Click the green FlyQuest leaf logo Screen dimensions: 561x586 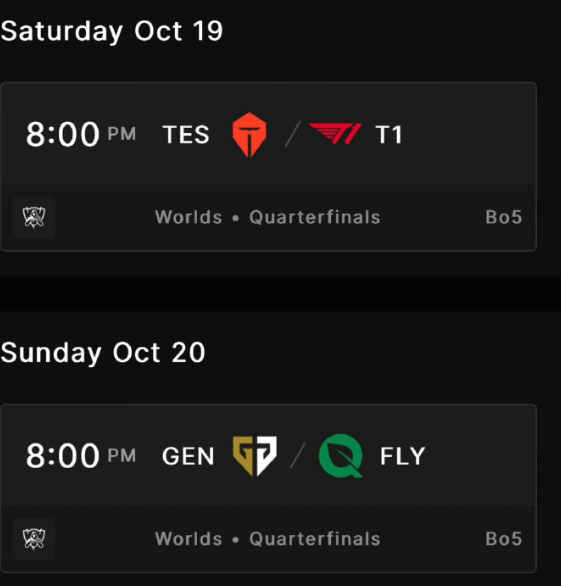click(x=341, y=456)
